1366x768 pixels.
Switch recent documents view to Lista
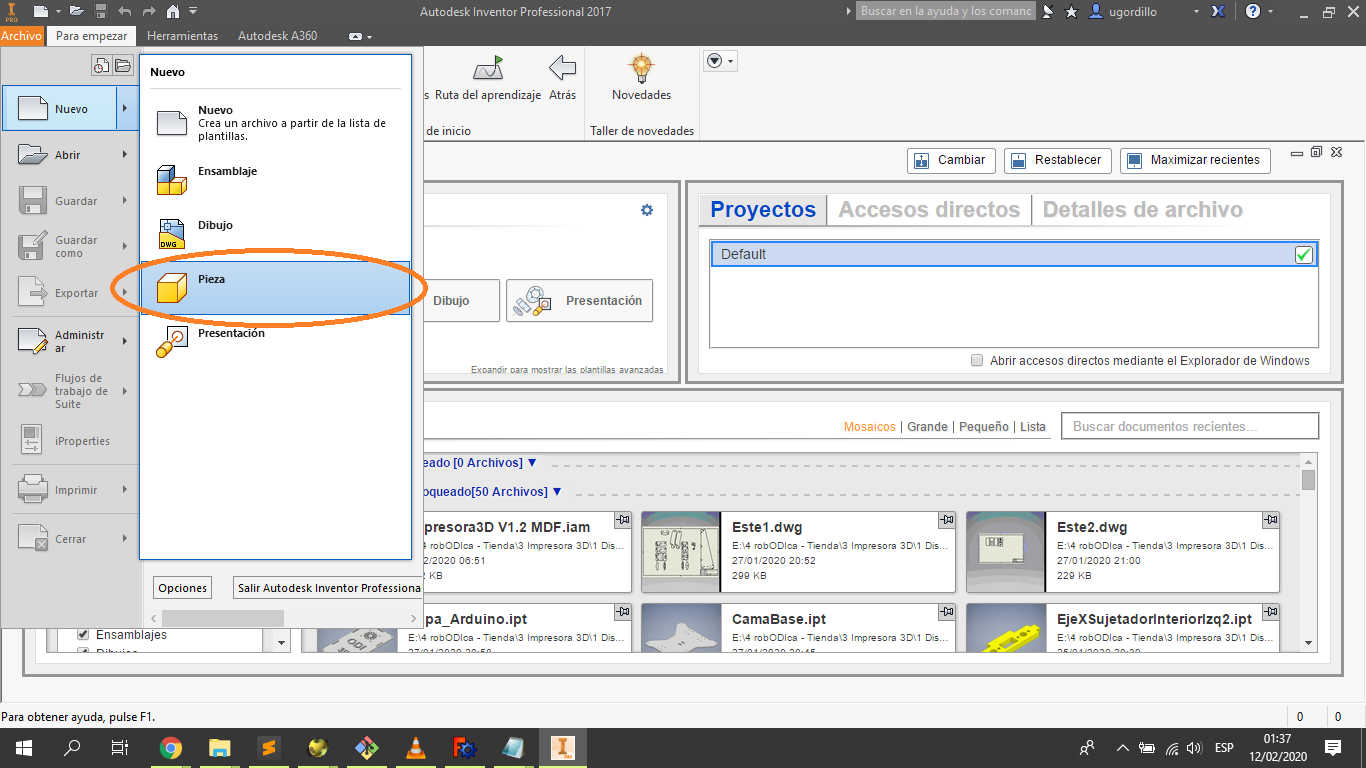1033,427
